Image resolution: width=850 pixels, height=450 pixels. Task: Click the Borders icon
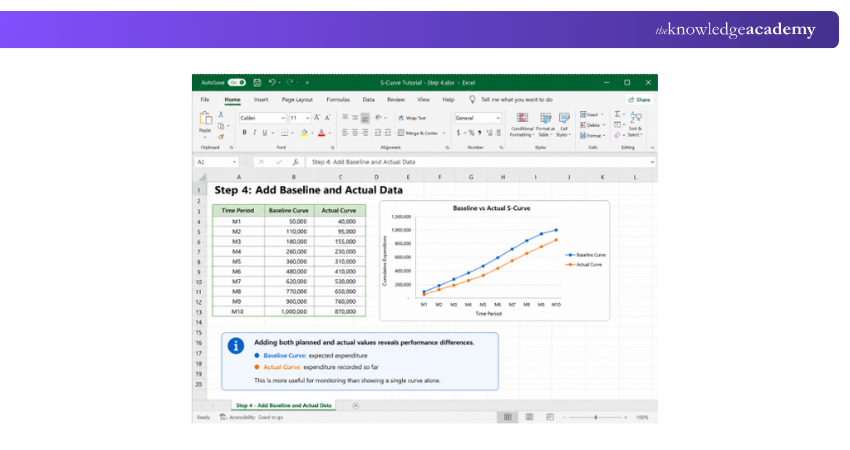coord(284,133)
